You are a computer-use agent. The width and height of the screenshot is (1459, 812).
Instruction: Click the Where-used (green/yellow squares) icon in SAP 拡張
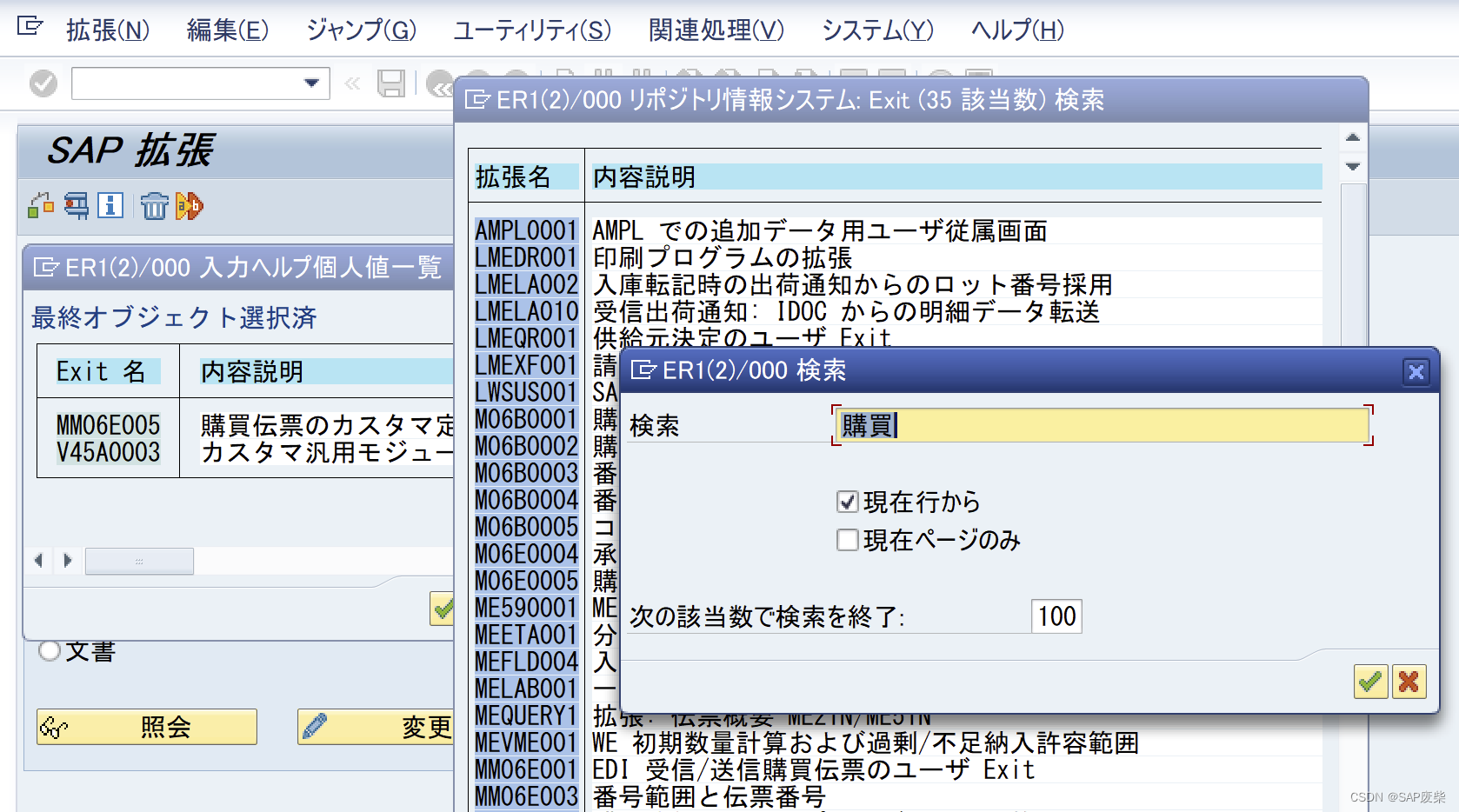(x=41, y=206)
